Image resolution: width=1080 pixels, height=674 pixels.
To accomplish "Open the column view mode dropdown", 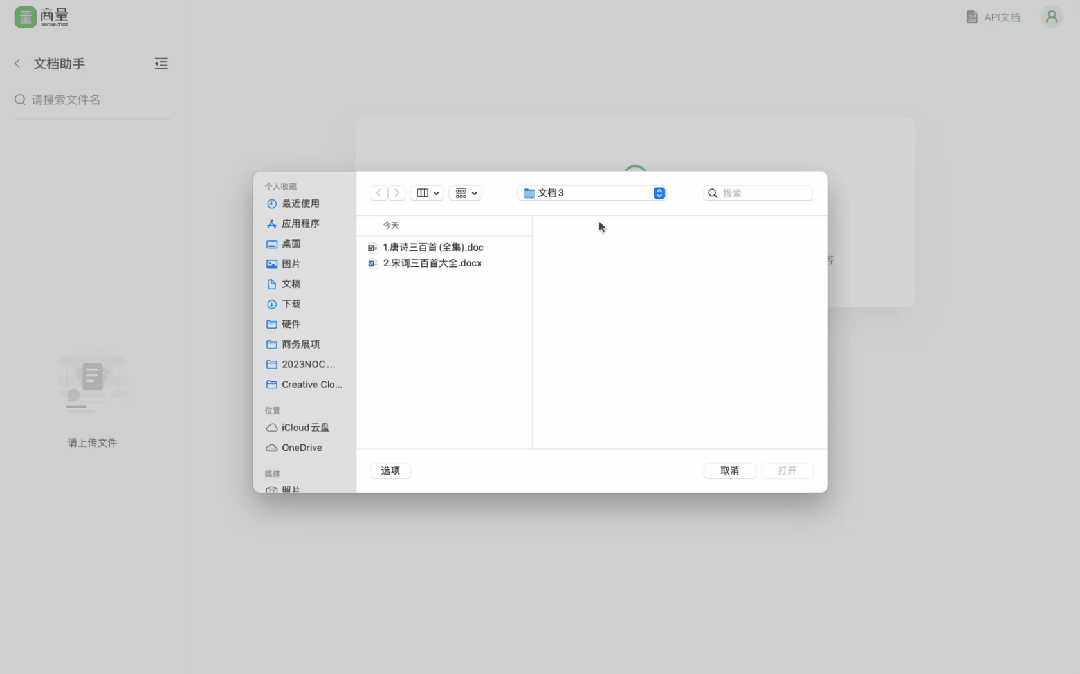I will point(427,193).
